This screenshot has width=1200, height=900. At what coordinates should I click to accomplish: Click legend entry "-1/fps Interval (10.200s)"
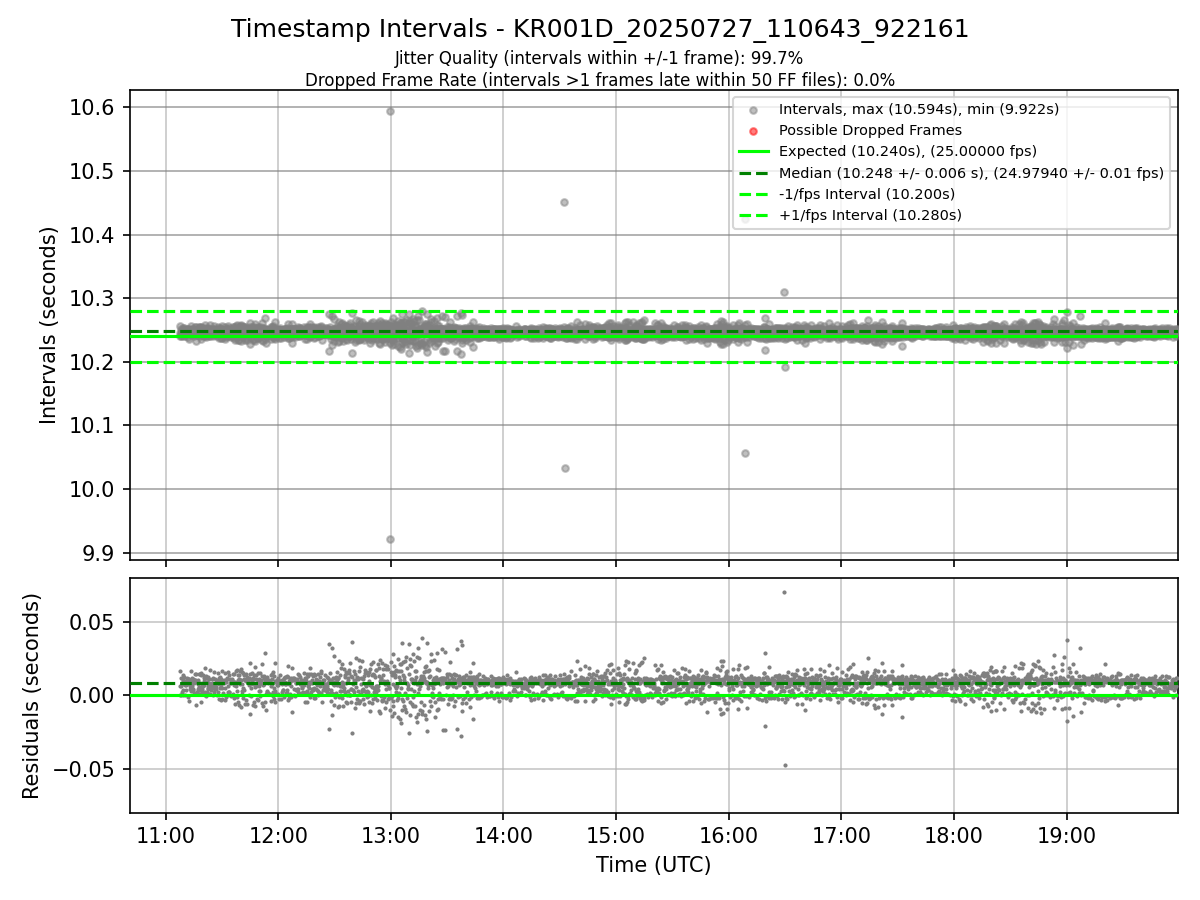[867, 194]
